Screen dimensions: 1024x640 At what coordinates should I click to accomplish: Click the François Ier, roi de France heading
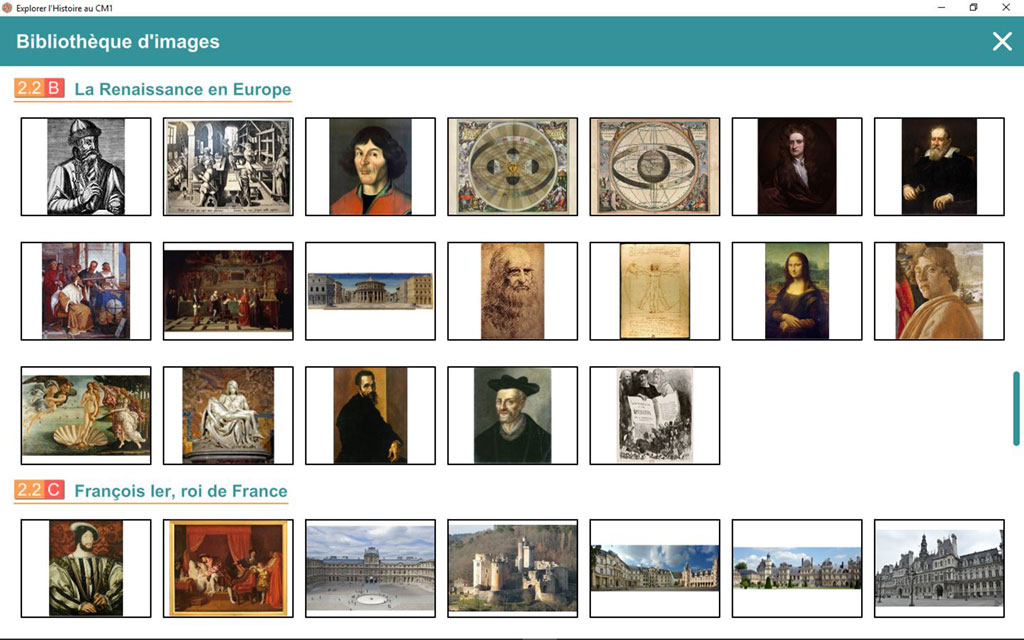(181, 491)
